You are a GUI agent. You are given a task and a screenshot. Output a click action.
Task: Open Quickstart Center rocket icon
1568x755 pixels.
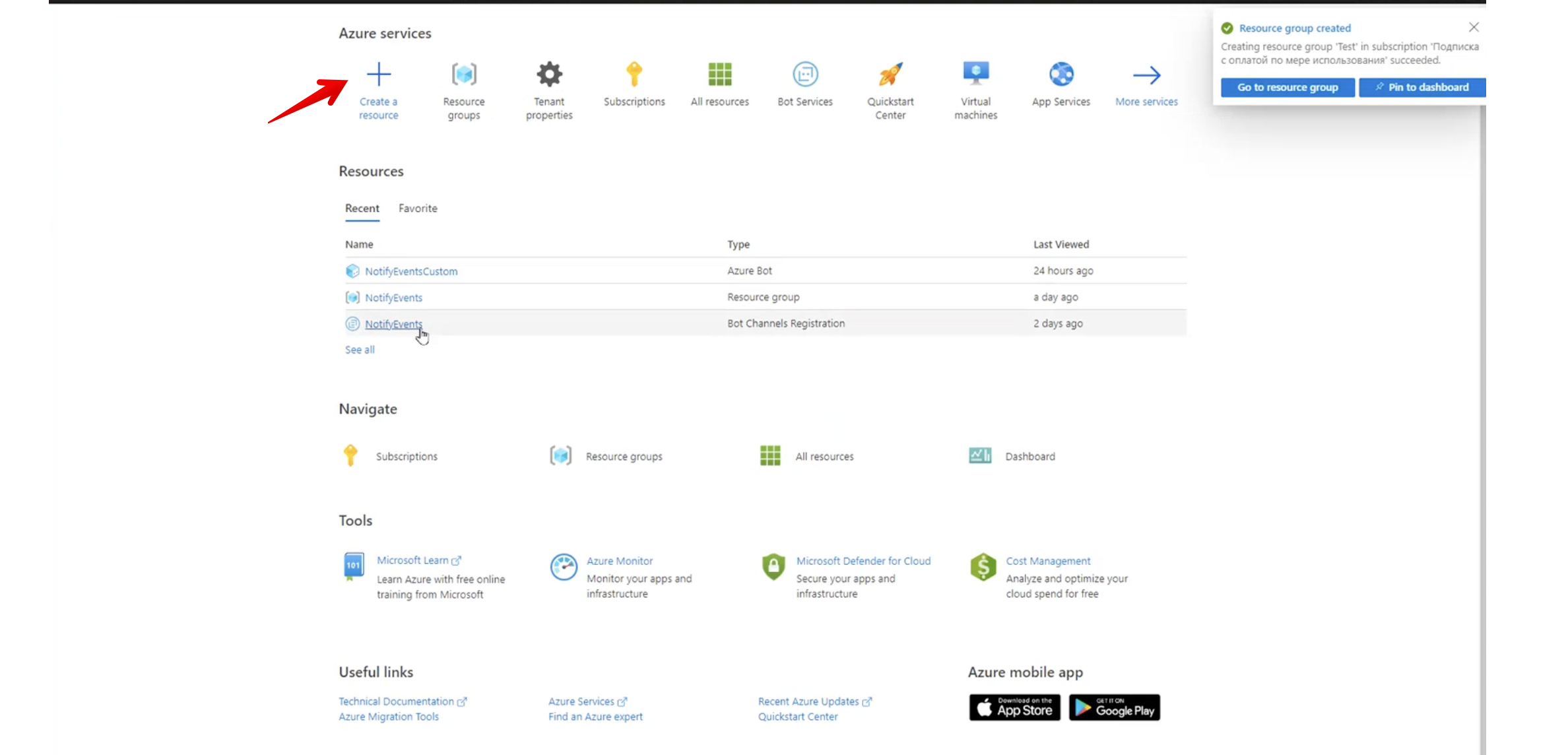pos(890,75)
